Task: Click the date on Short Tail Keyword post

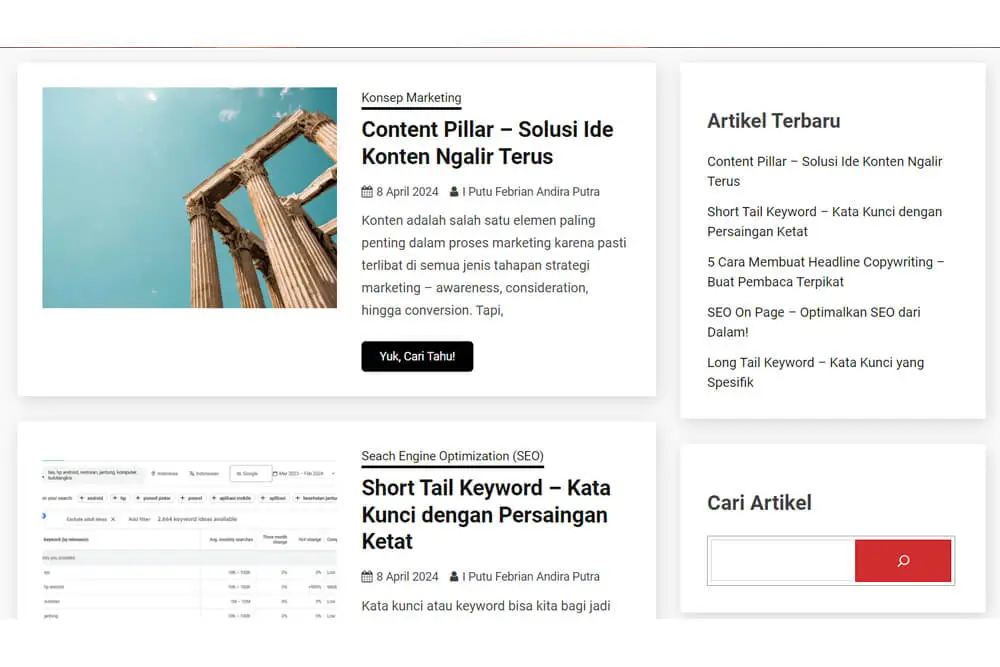Action: tap(408, 576)
